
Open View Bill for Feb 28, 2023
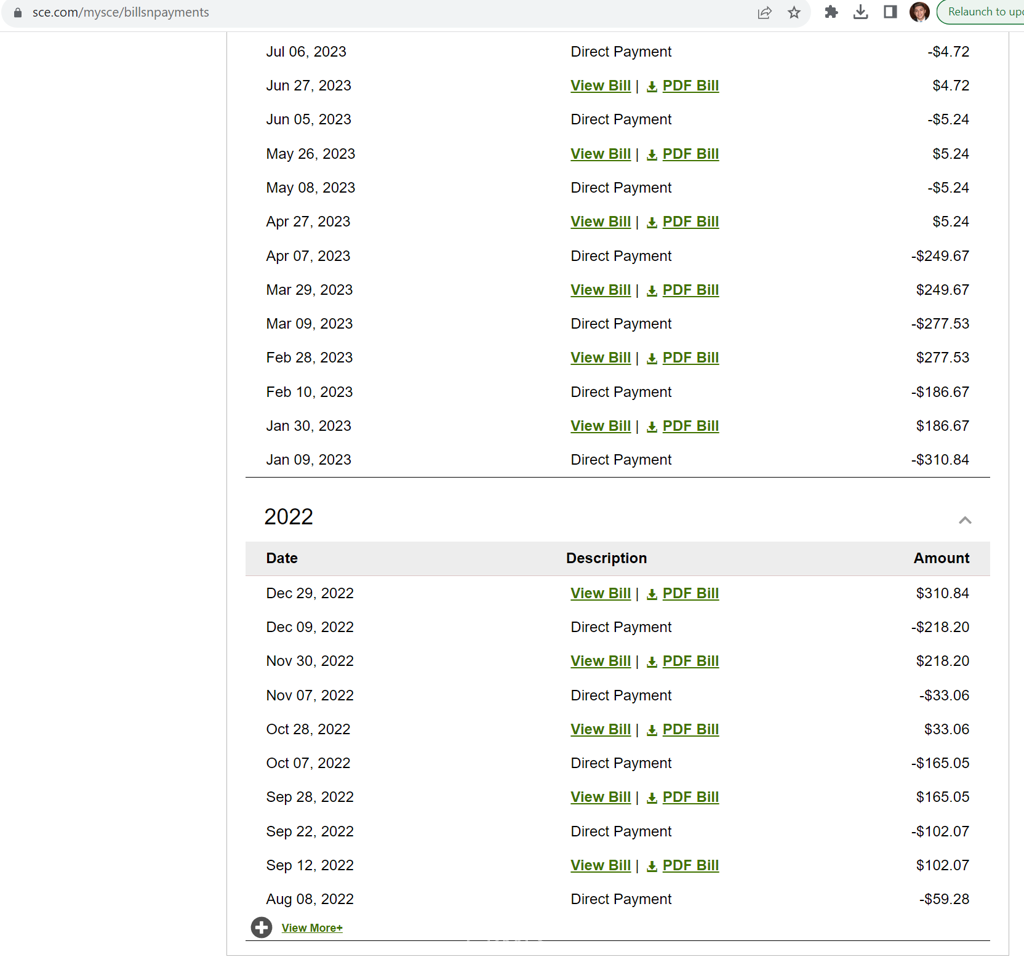[600, 358]
